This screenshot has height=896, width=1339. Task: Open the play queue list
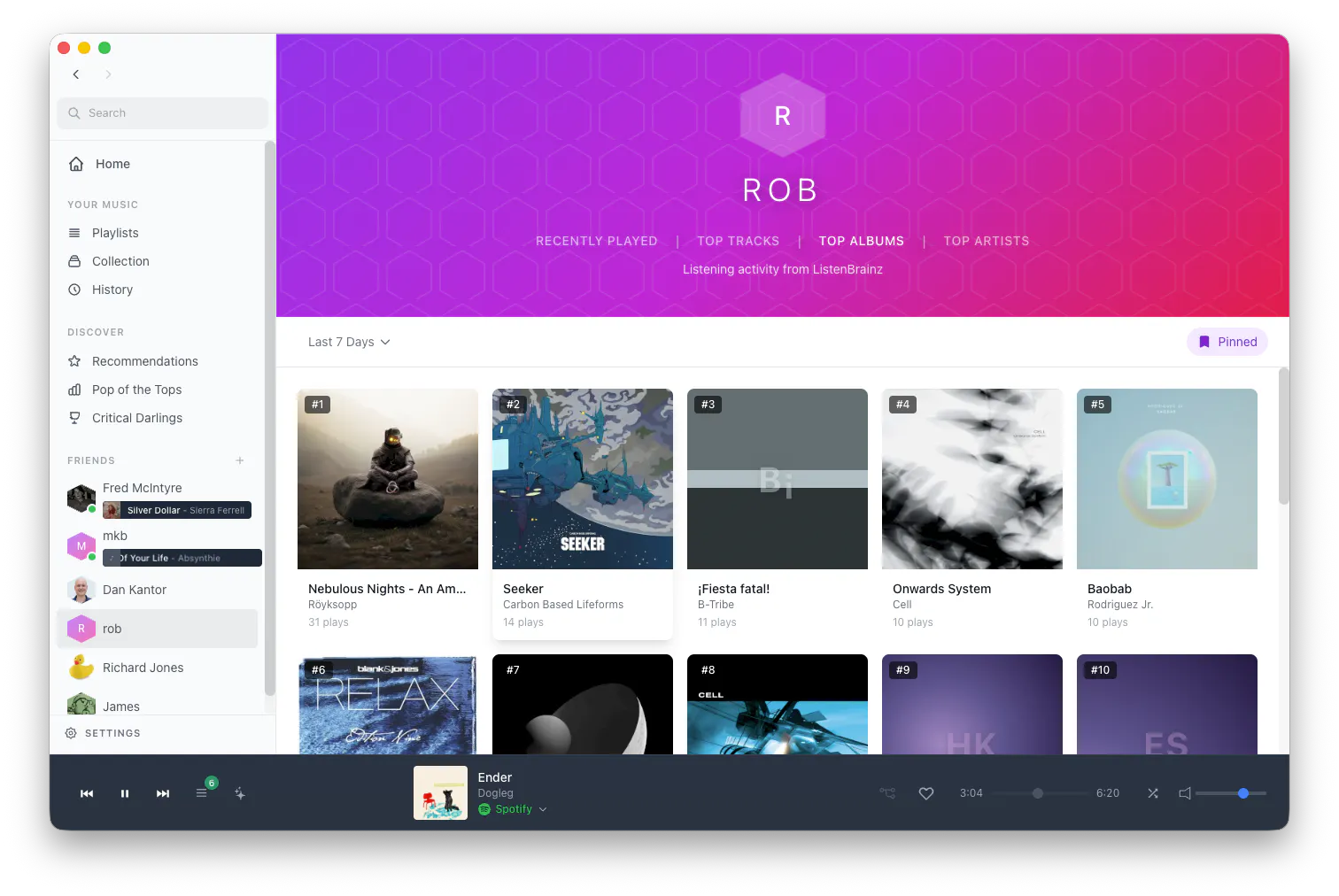coord(202,793)
